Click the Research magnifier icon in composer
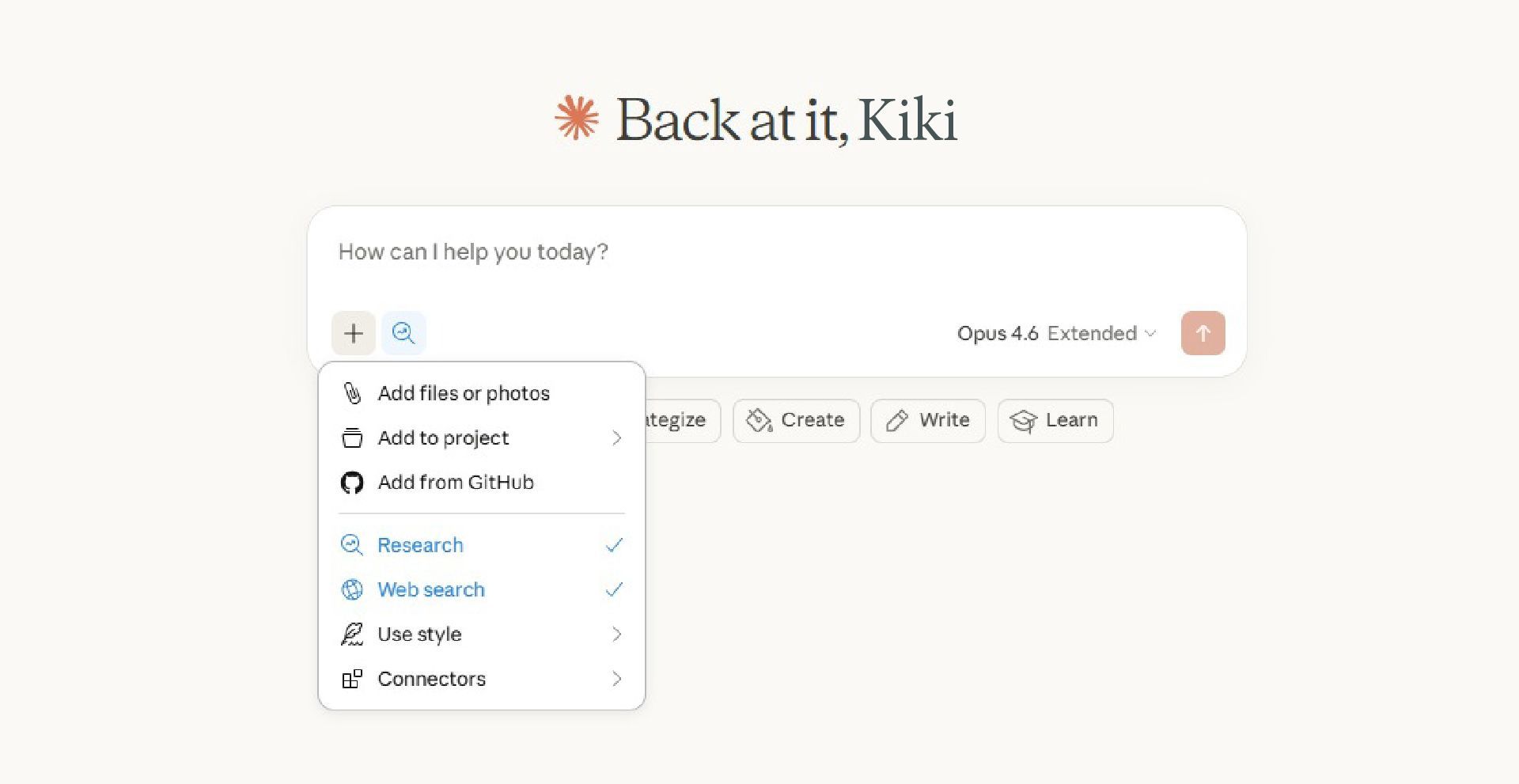This screenshot has width=1519, height=784. 403,333
